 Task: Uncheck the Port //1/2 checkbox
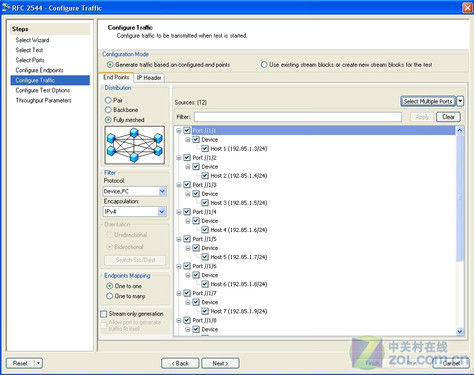pyautogui.click(x=187, y=157)
